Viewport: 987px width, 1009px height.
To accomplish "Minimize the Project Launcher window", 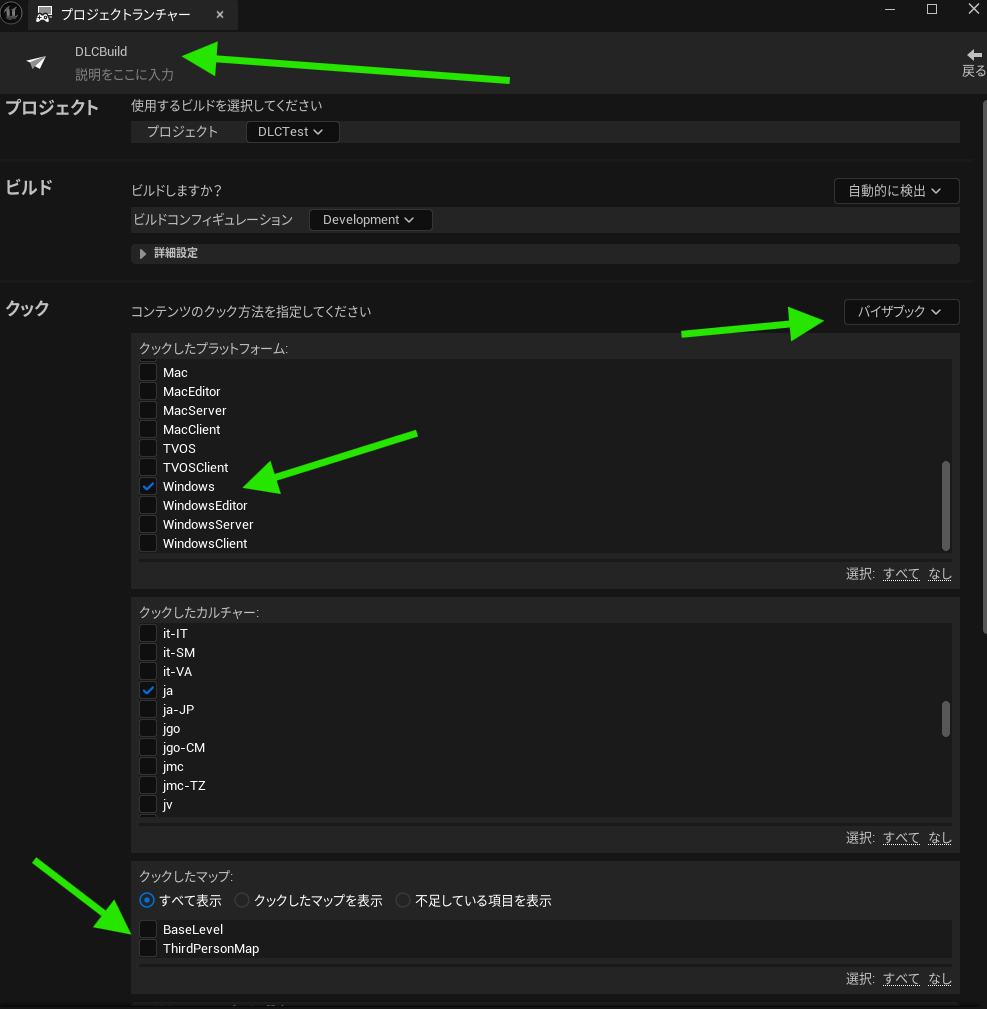I will pyautogui.click(x=890, y=9).
